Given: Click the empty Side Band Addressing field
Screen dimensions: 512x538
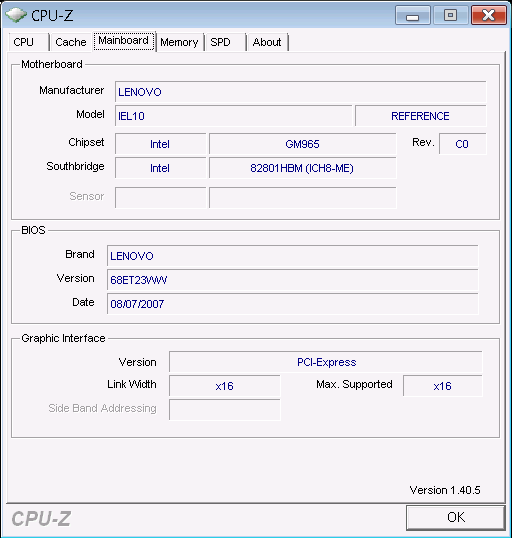Looking at the screenshot, I should click(225, 410).
